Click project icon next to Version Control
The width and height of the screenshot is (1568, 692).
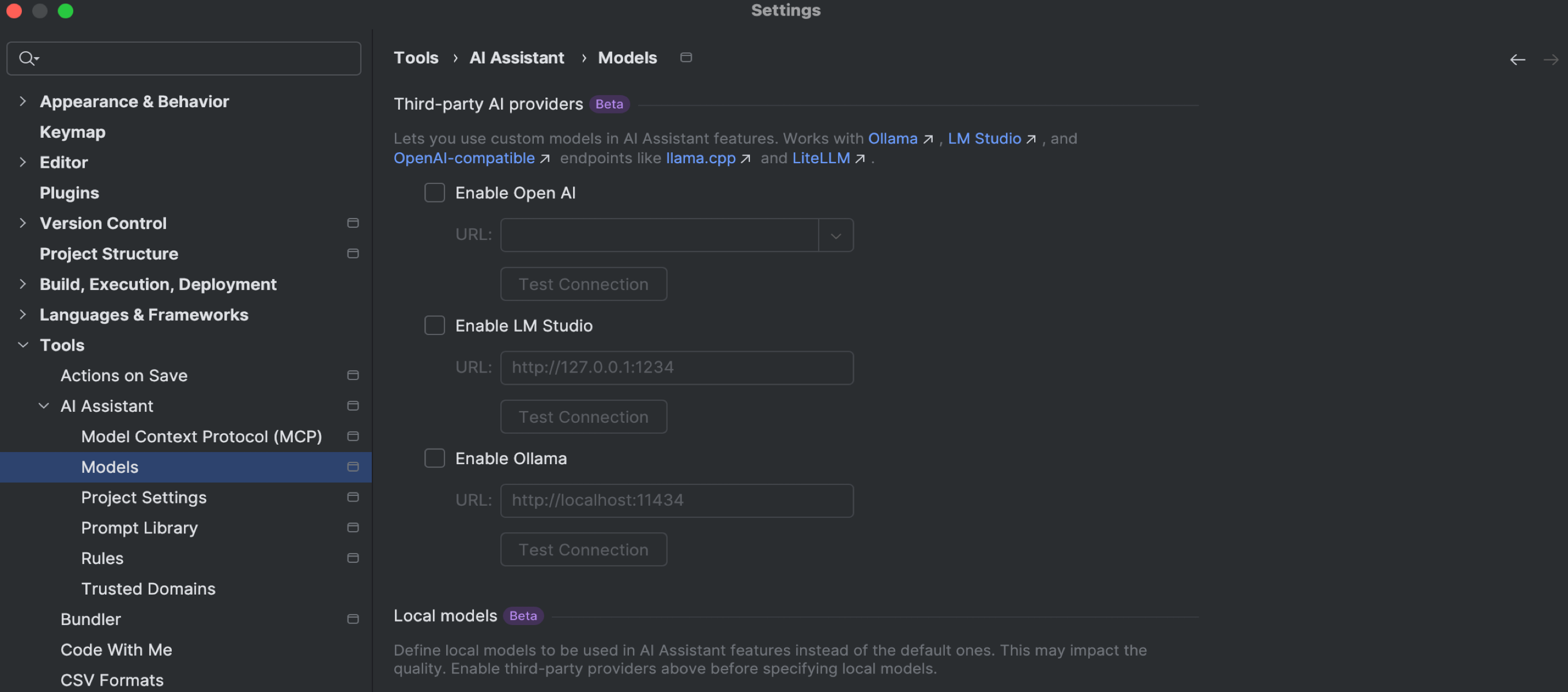coord(352,223)
